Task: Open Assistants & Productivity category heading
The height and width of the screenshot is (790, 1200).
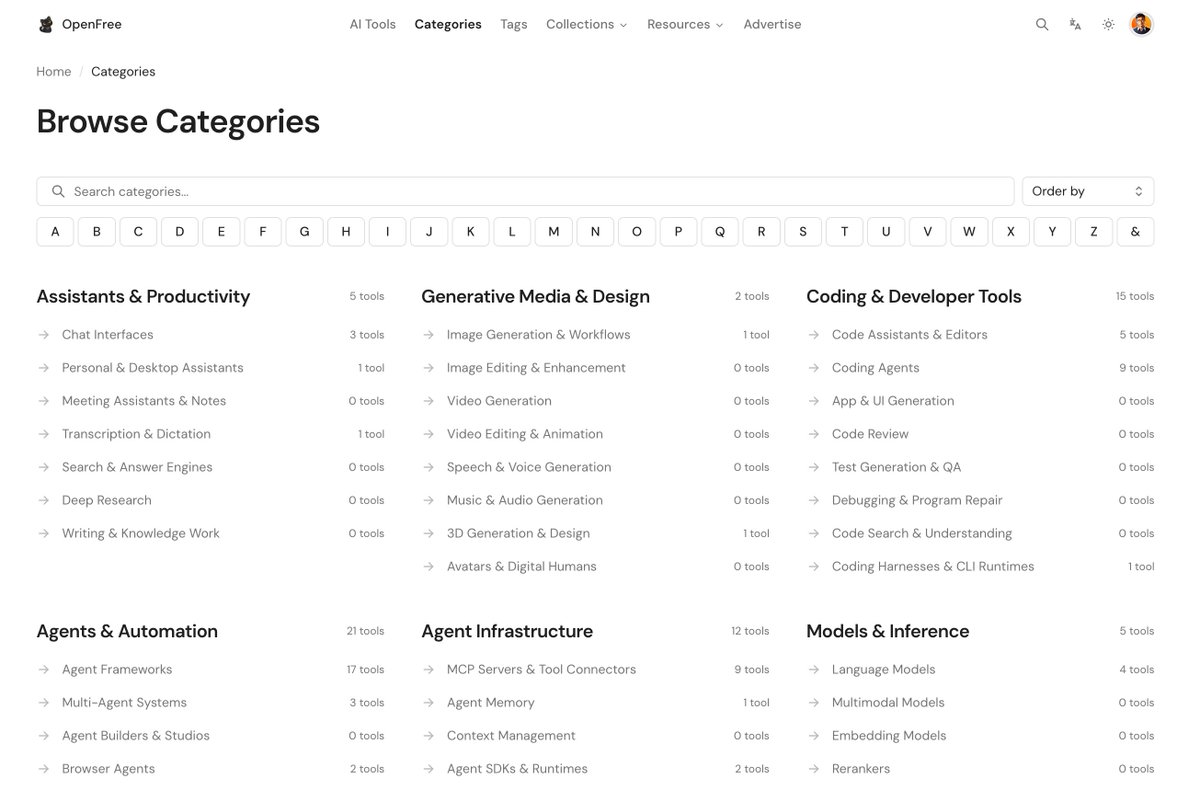Action: [143, 297]
